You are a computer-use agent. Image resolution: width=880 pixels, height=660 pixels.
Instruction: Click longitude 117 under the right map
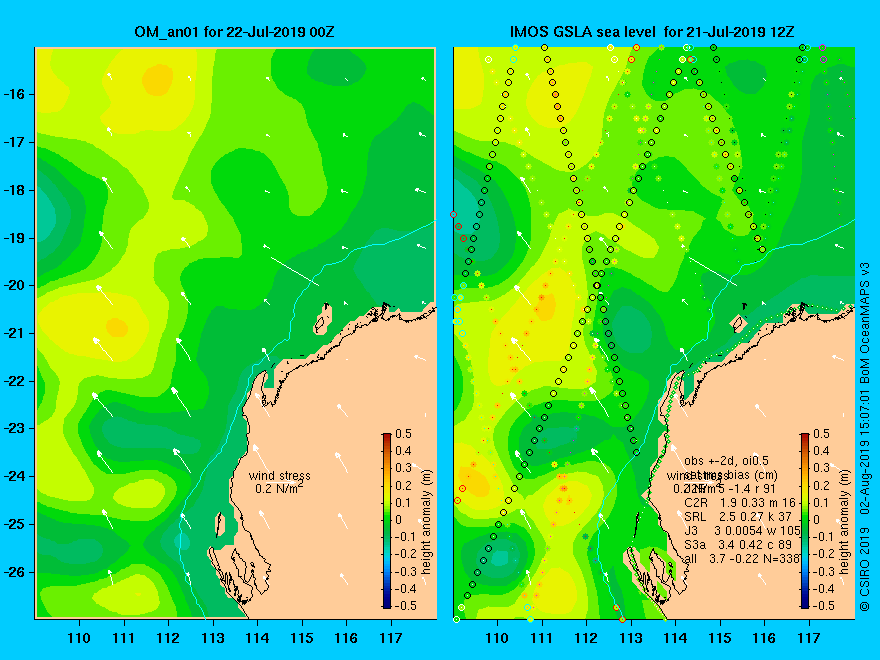tap(809, 638)
